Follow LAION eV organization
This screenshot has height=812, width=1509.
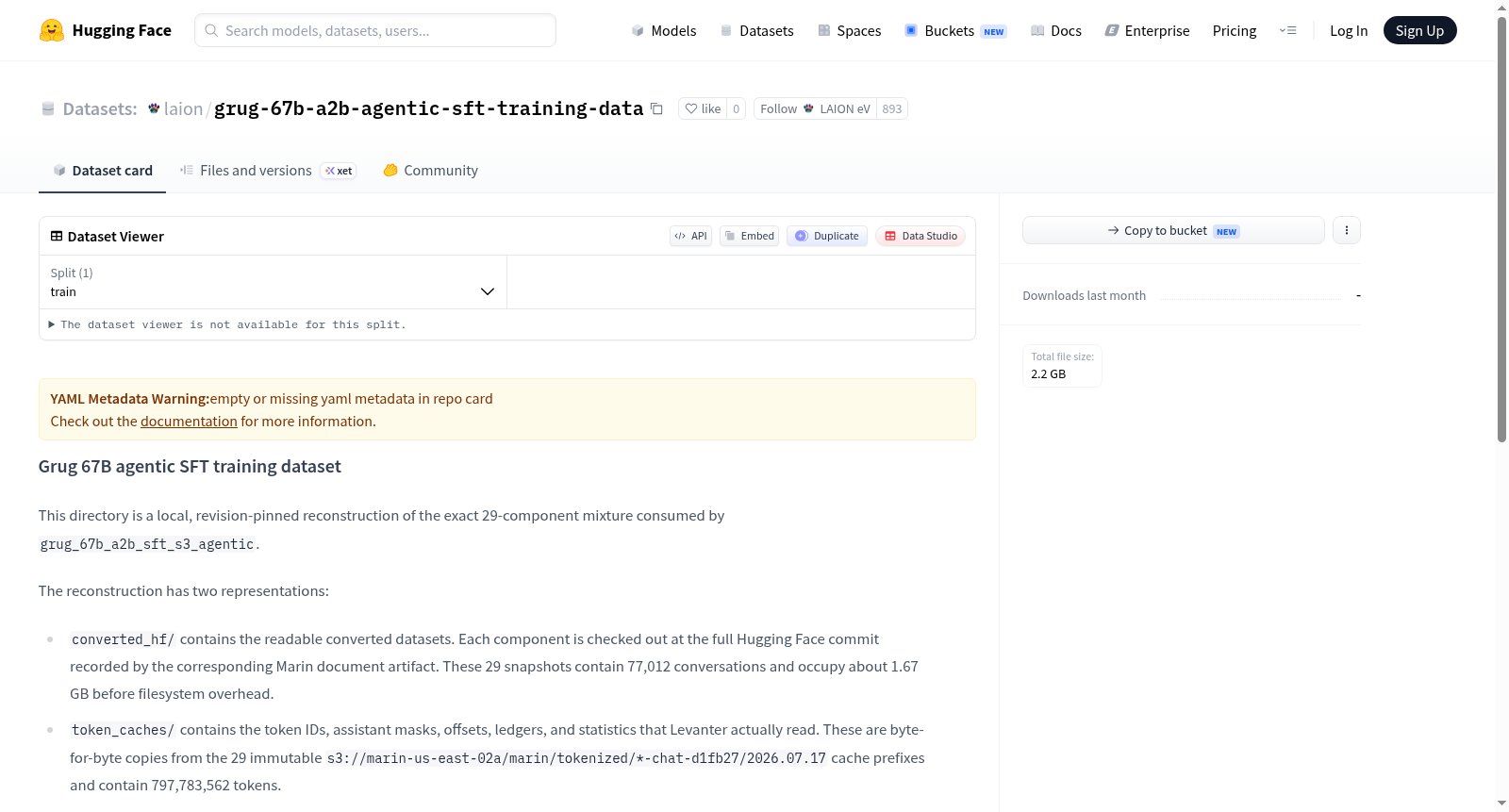point(815,108)
